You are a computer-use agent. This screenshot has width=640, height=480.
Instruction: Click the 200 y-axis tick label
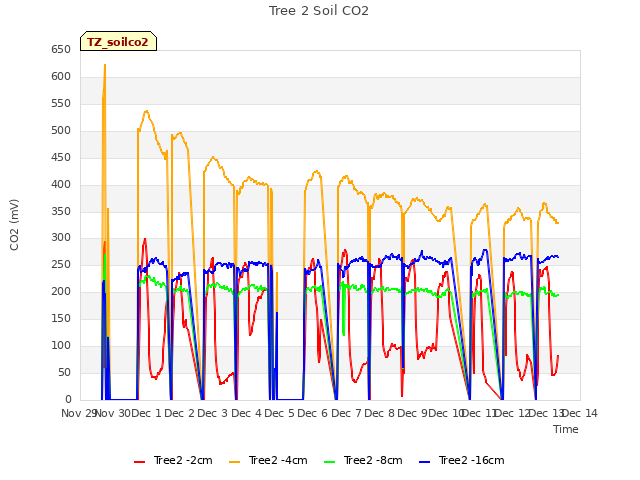[x=61, y=291]
